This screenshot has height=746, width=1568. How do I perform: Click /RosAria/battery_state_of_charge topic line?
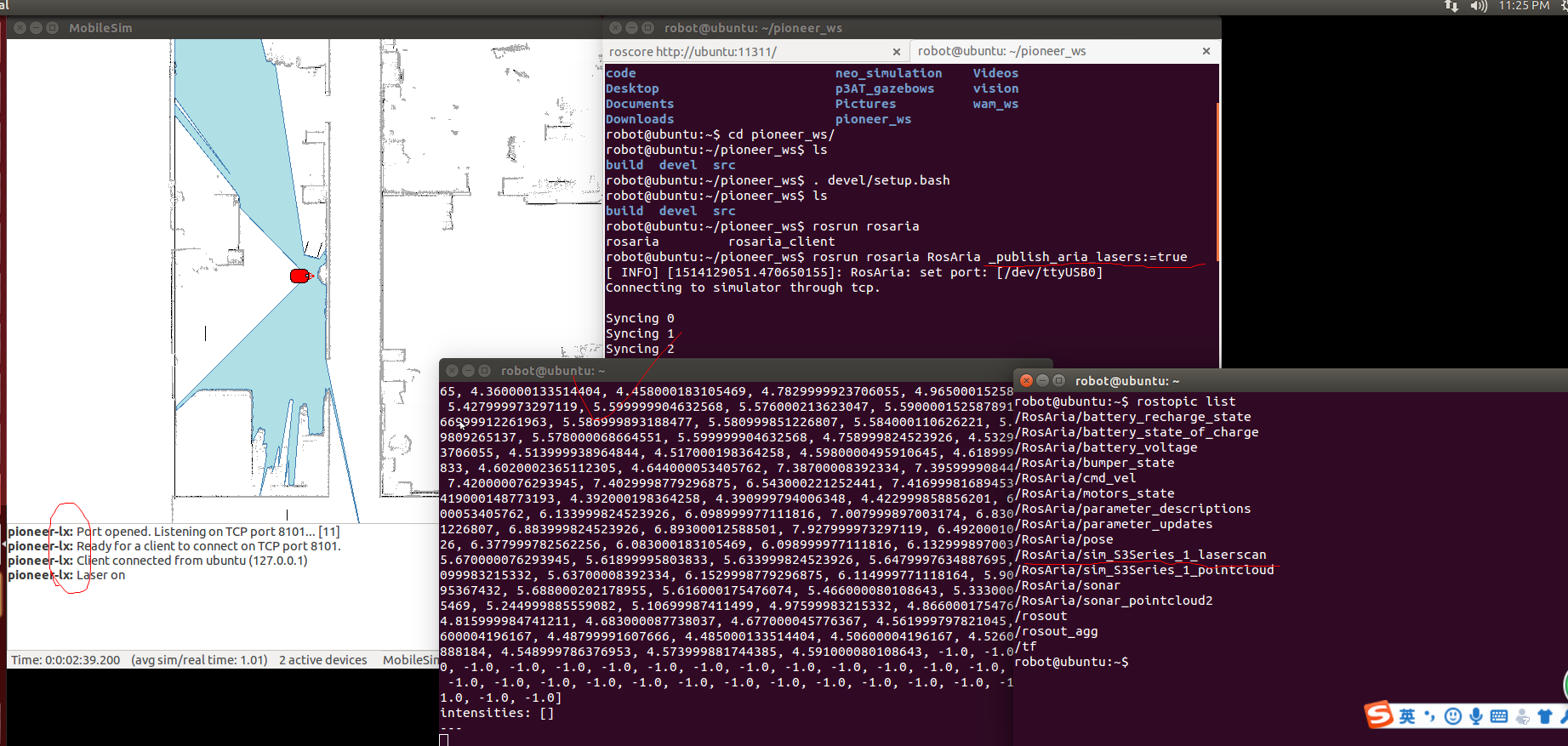click(1137, 432)
